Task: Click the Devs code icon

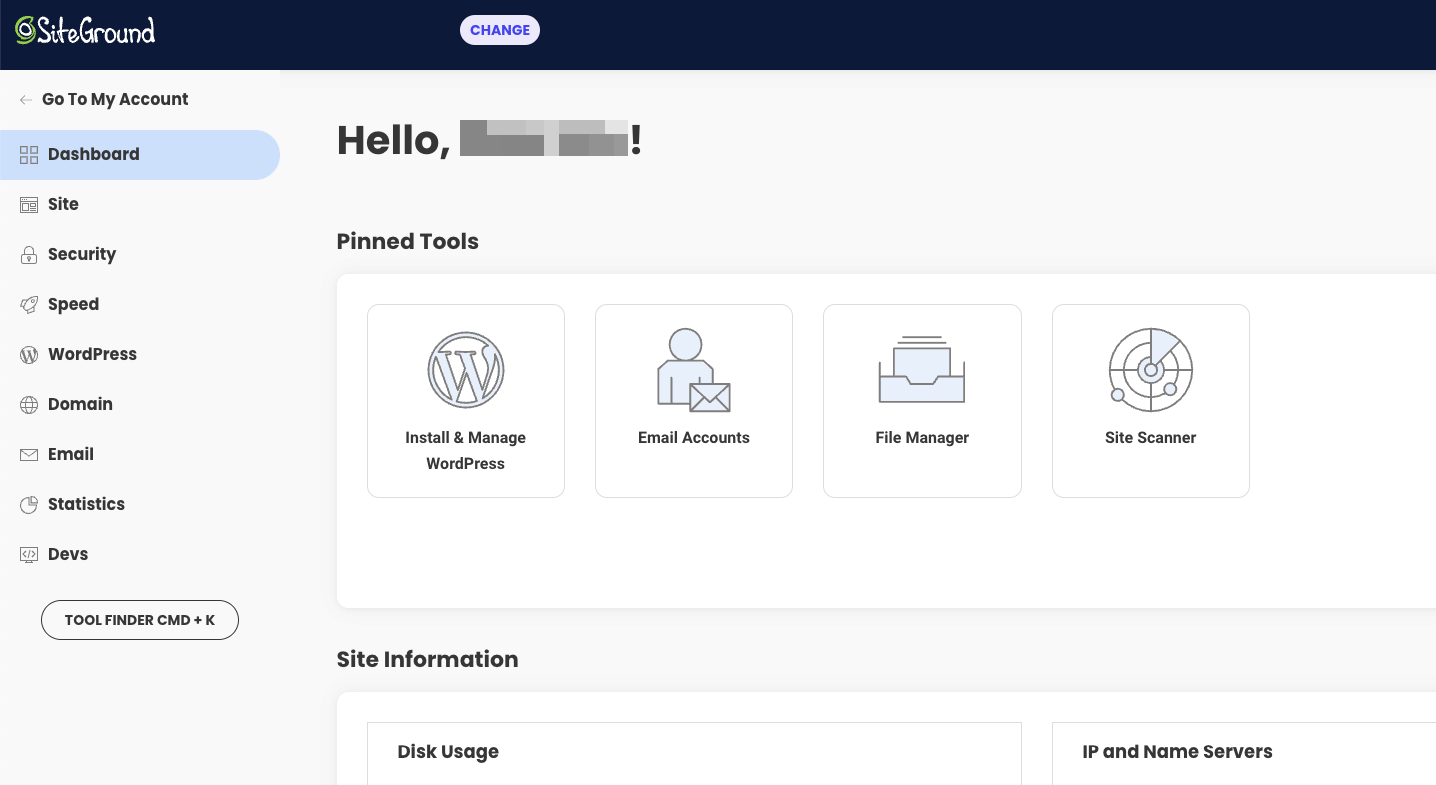Action: [x=29, y=555]
